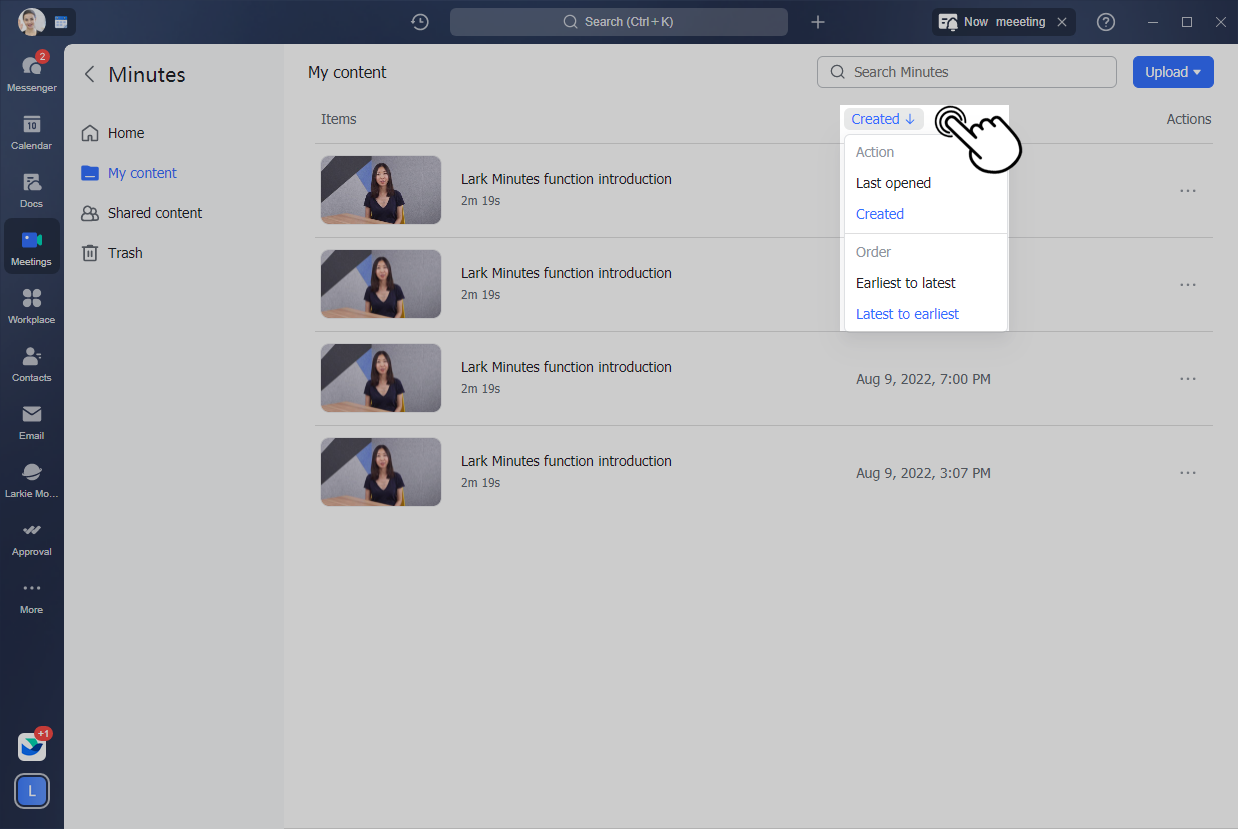Expand More apps in the sidebar
Viewport: 1238px width, 829px height.
(x=31, y=595)
